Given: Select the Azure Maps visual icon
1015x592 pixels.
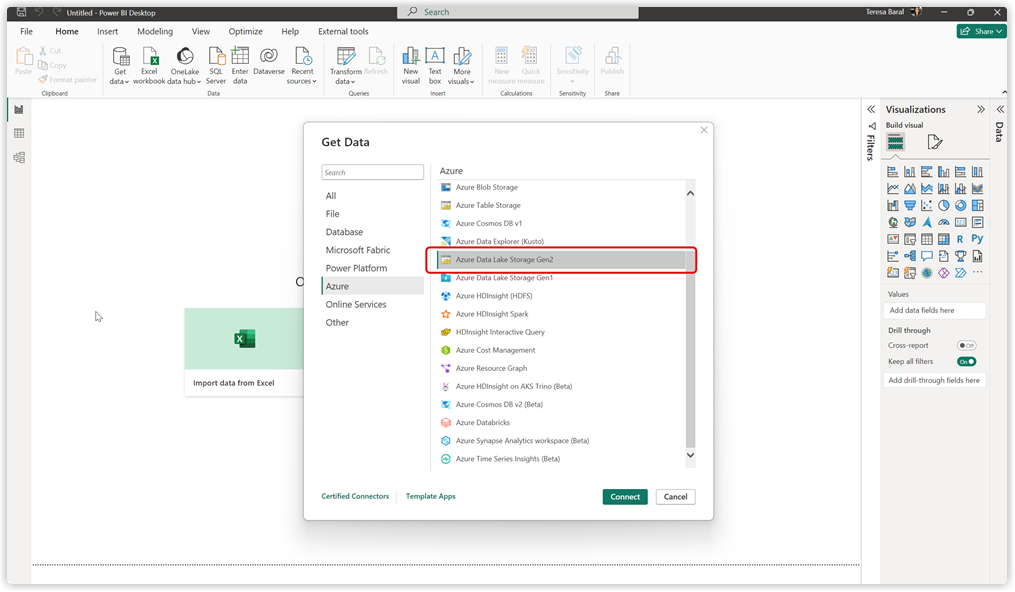Looking at the screenshot, I should click(x=927, y=223).
